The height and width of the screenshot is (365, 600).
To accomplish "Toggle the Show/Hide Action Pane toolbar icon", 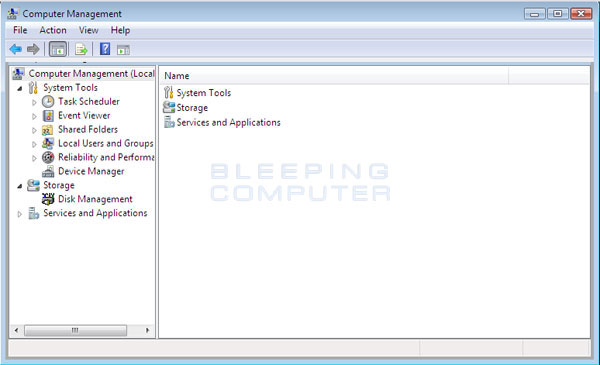I will point(123,50).
